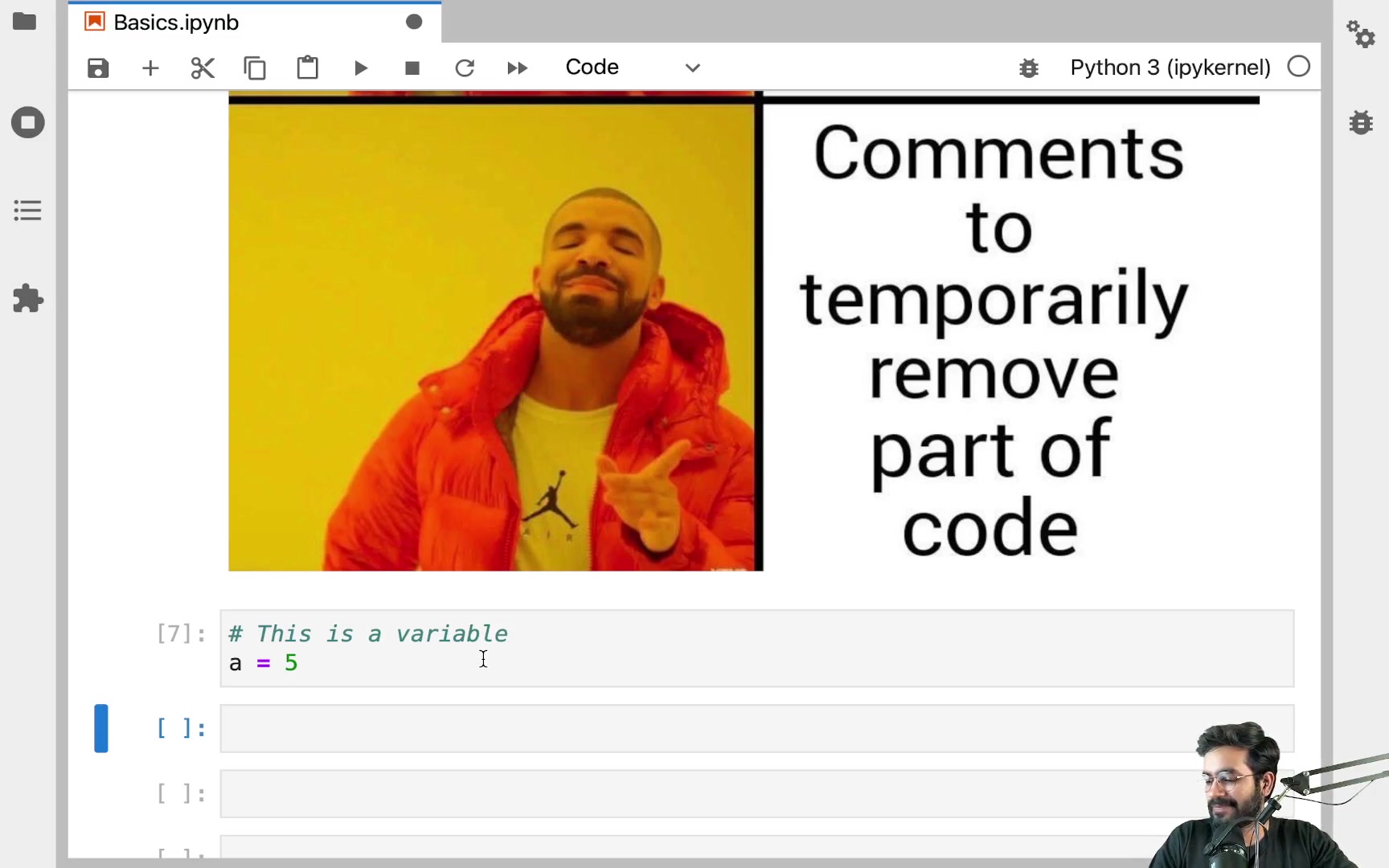The image size is (1389, 868).
Task: Restart kernel and run all cells
Action: (x=518, y=68)
